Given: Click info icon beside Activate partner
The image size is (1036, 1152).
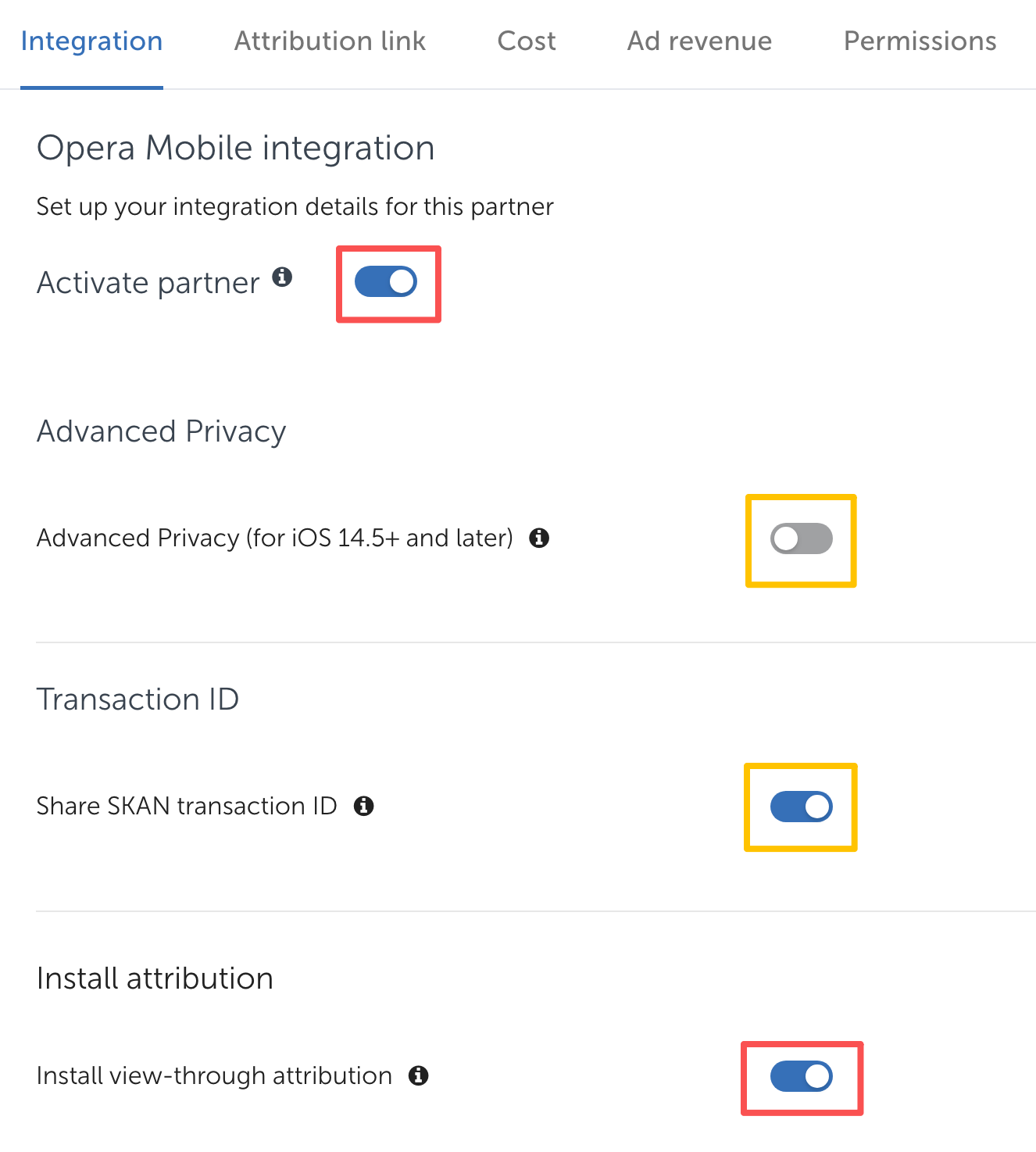Looking at the screenshot, I should (282, 277).
